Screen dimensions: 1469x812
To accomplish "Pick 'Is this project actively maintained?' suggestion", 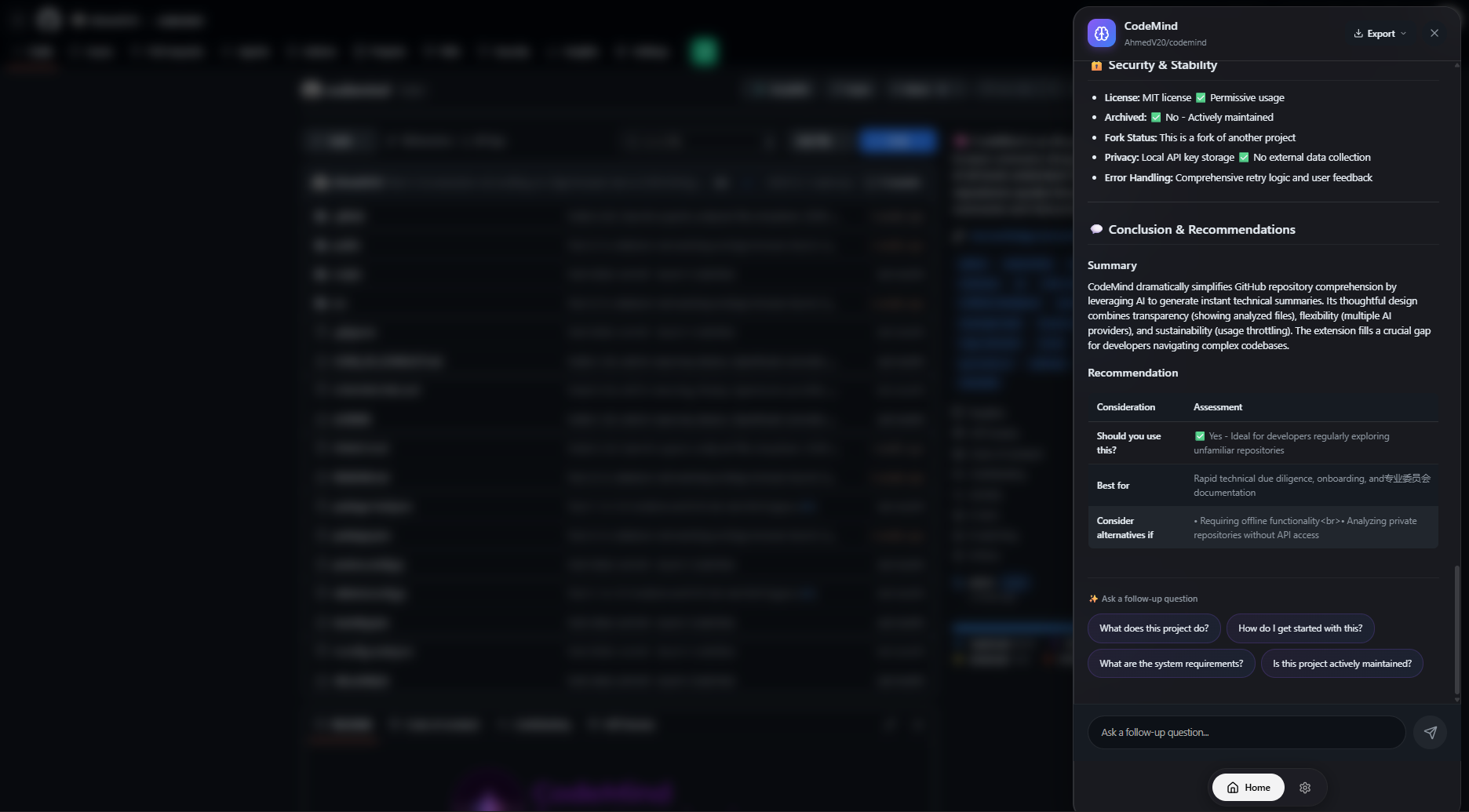I will pos(1341,664).
